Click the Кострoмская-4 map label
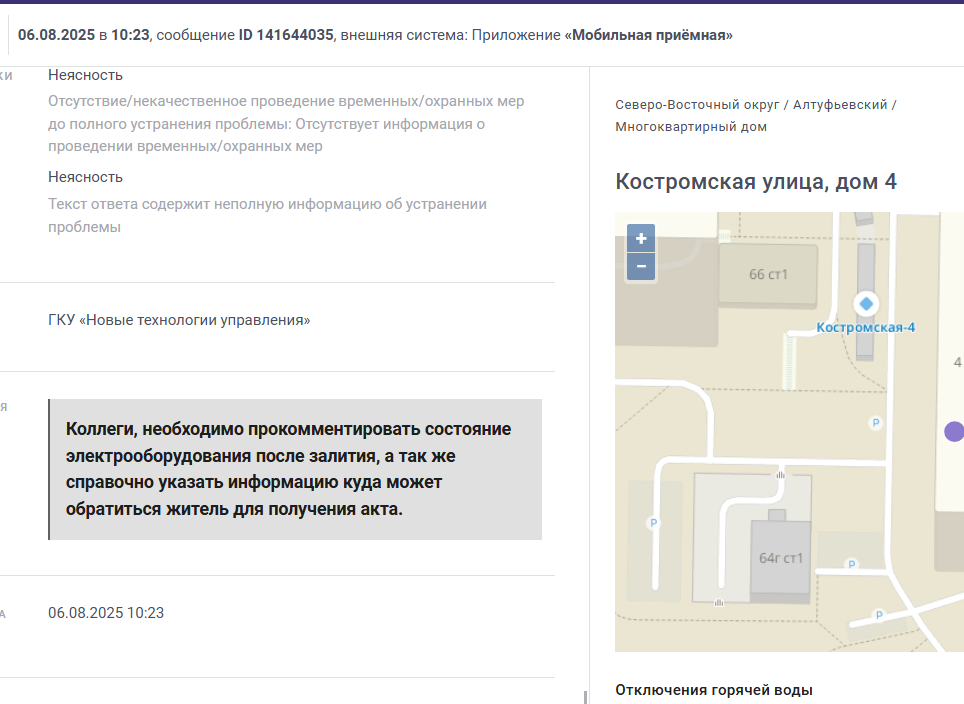Image resolution: width=964 pixels, height=704 pixels. point(866,328)
